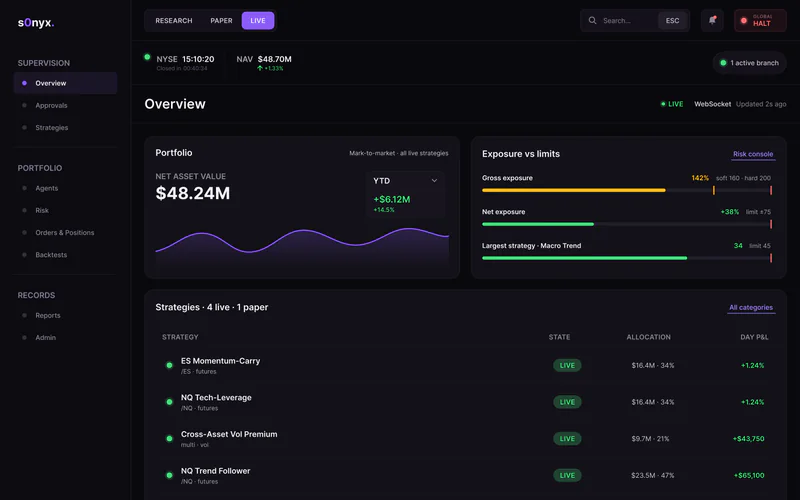Sort by the ALLOCATION column header
This screenshot has height=500, width=800.
pos(648,337)
